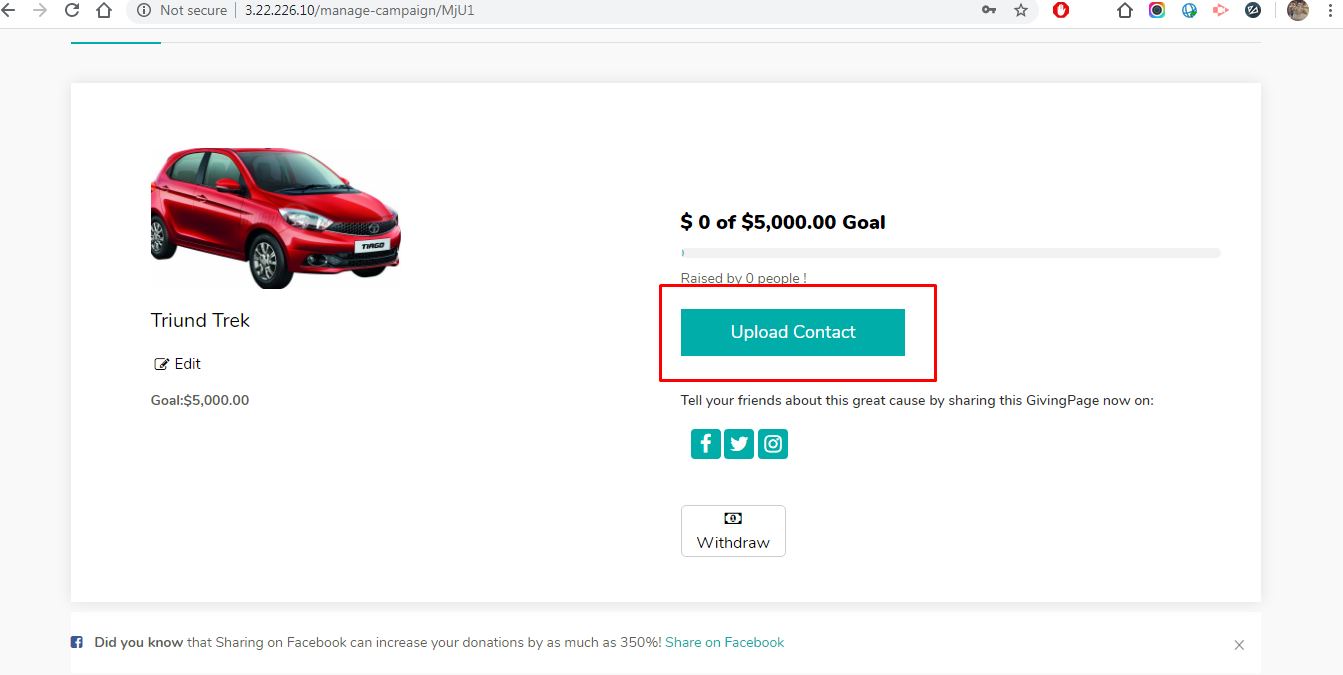
Task: Share campaign on Twitter icon
Action: [x=739, y=444]
